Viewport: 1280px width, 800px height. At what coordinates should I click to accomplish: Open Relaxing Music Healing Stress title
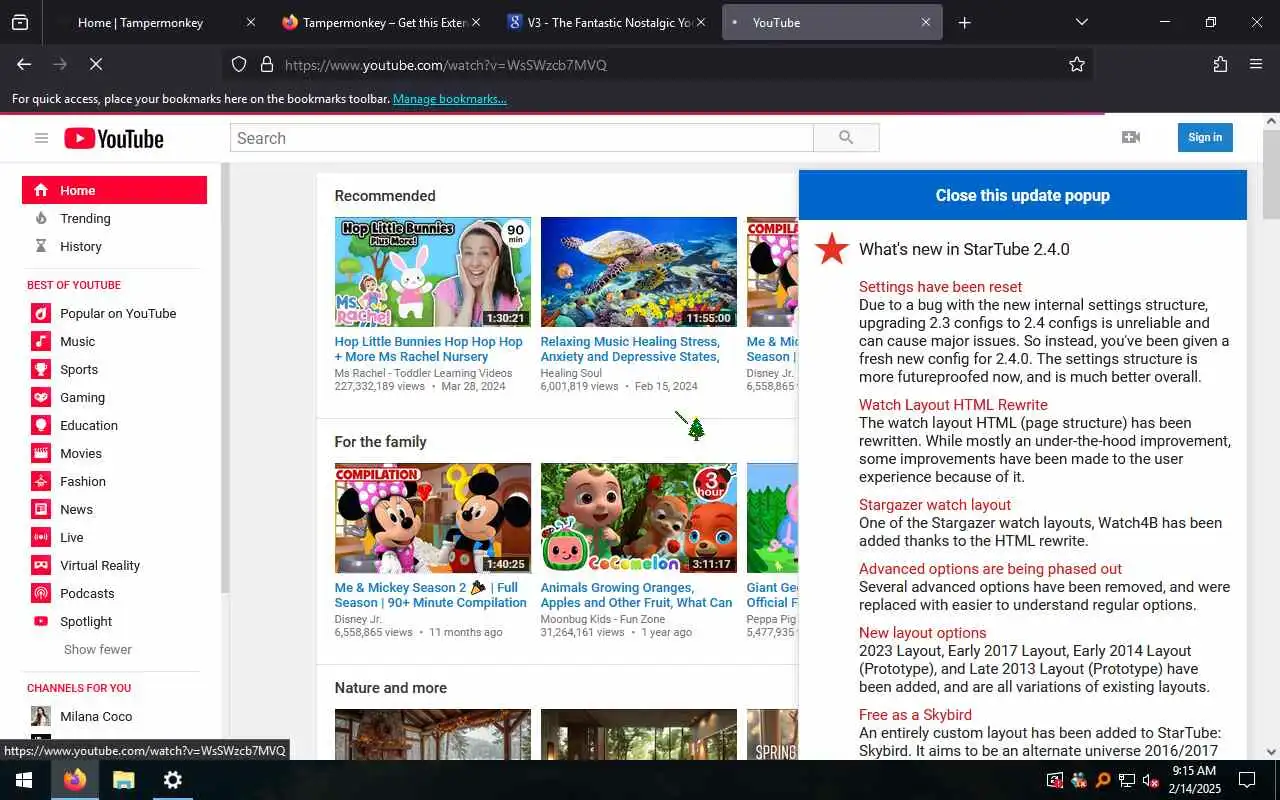pos(630,349)
